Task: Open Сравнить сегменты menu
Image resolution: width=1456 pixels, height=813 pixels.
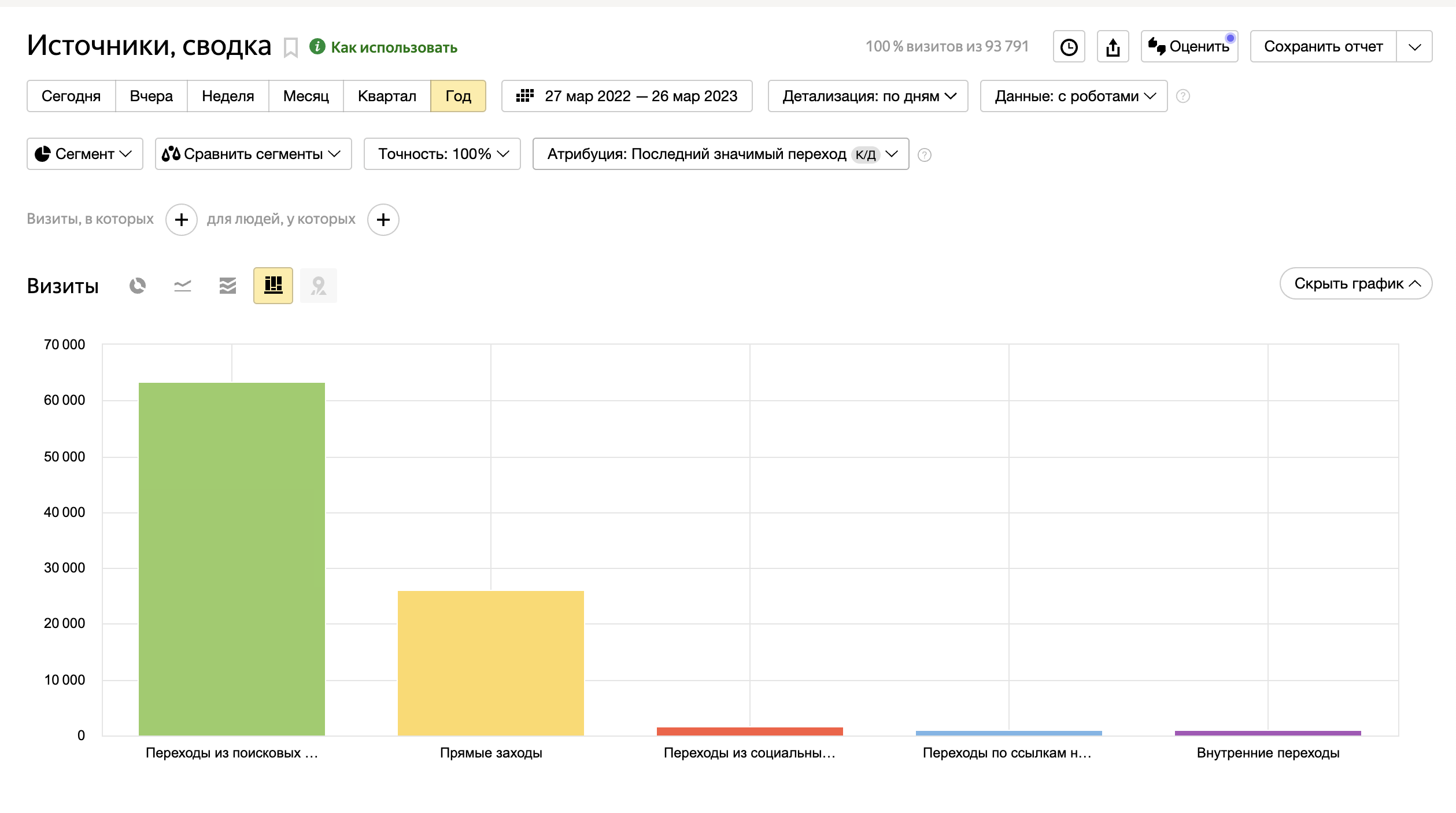Action: tap(253, 154)
